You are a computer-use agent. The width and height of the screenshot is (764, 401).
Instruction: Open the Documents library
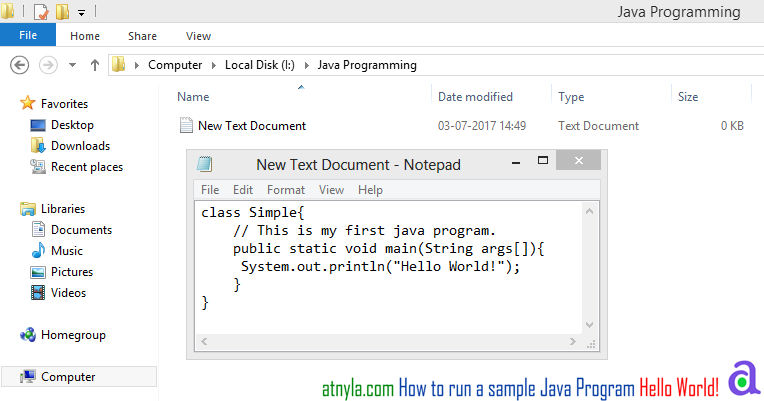[81, 229]
